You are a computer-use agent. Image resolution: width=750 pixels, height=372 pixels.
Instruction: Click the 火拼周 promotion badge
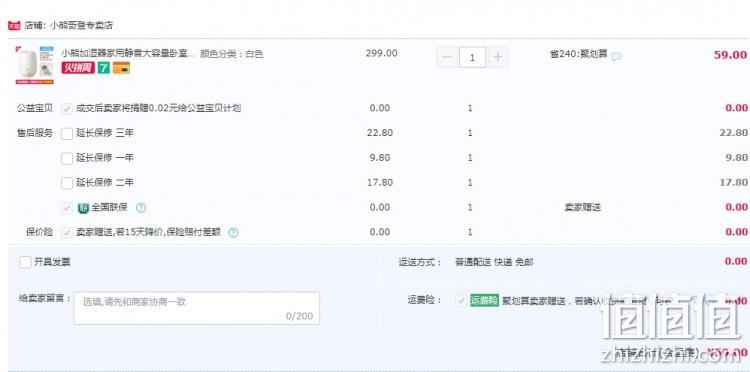[78, 68]
